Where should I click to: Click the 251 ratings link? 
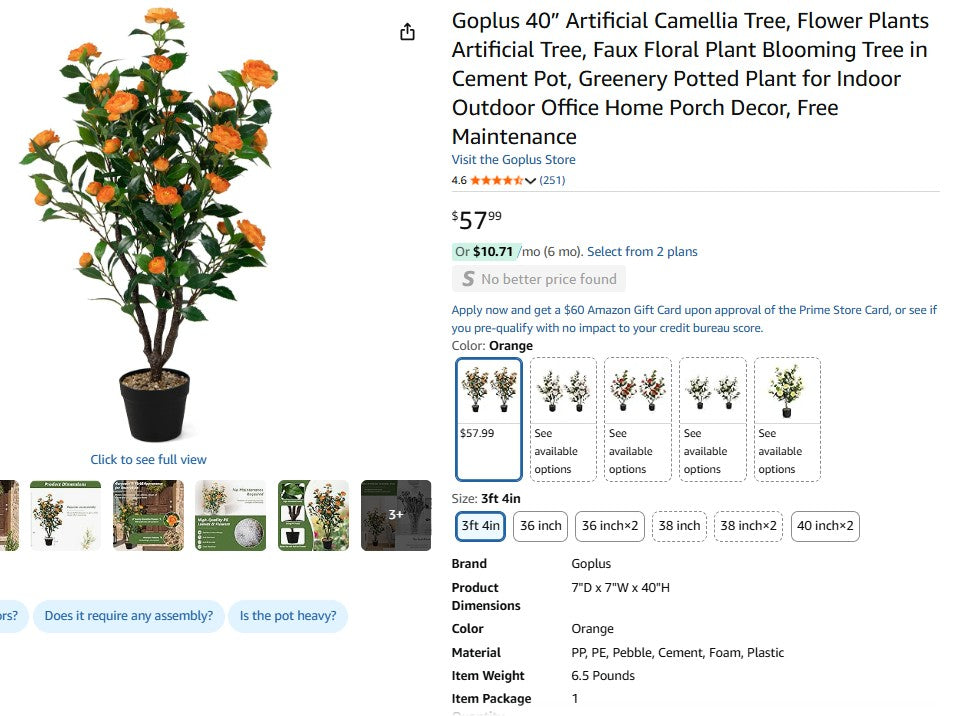[551, 180]
